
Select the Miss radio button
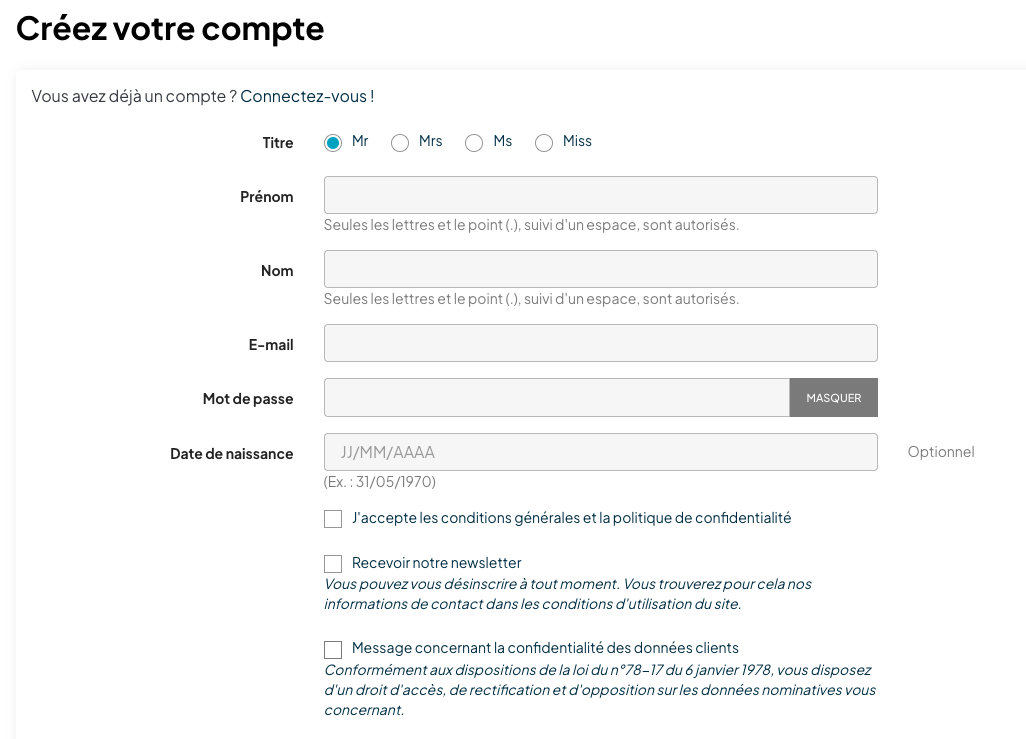click(x=544, y=143)
